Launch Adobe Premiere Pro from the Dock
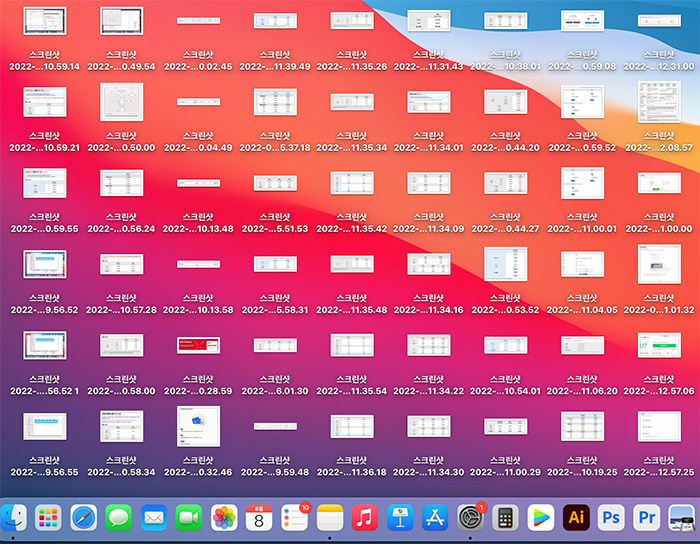 (646, 518)
